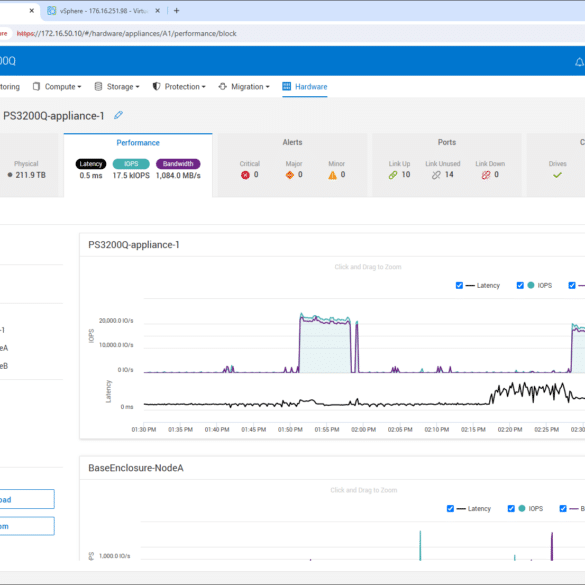Click the black Latency badge

[91, 164]
